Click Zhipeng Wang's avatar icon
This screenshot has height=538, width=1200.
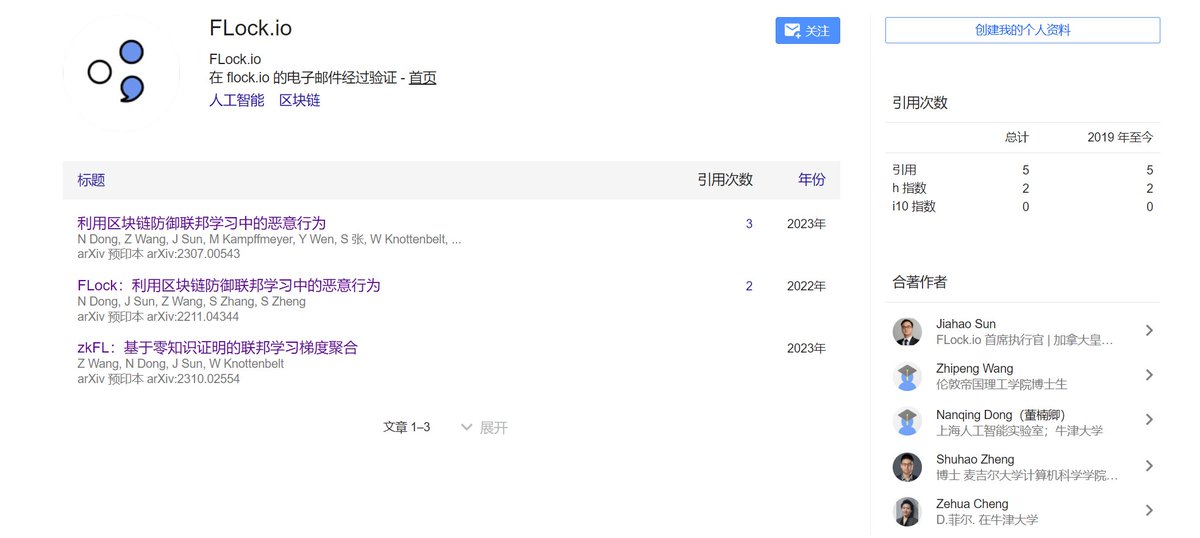tap(907, 376)
